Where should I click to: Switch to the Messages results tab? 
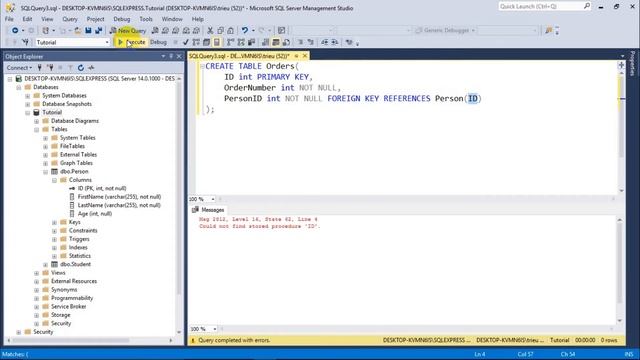(x=209, y=210)
